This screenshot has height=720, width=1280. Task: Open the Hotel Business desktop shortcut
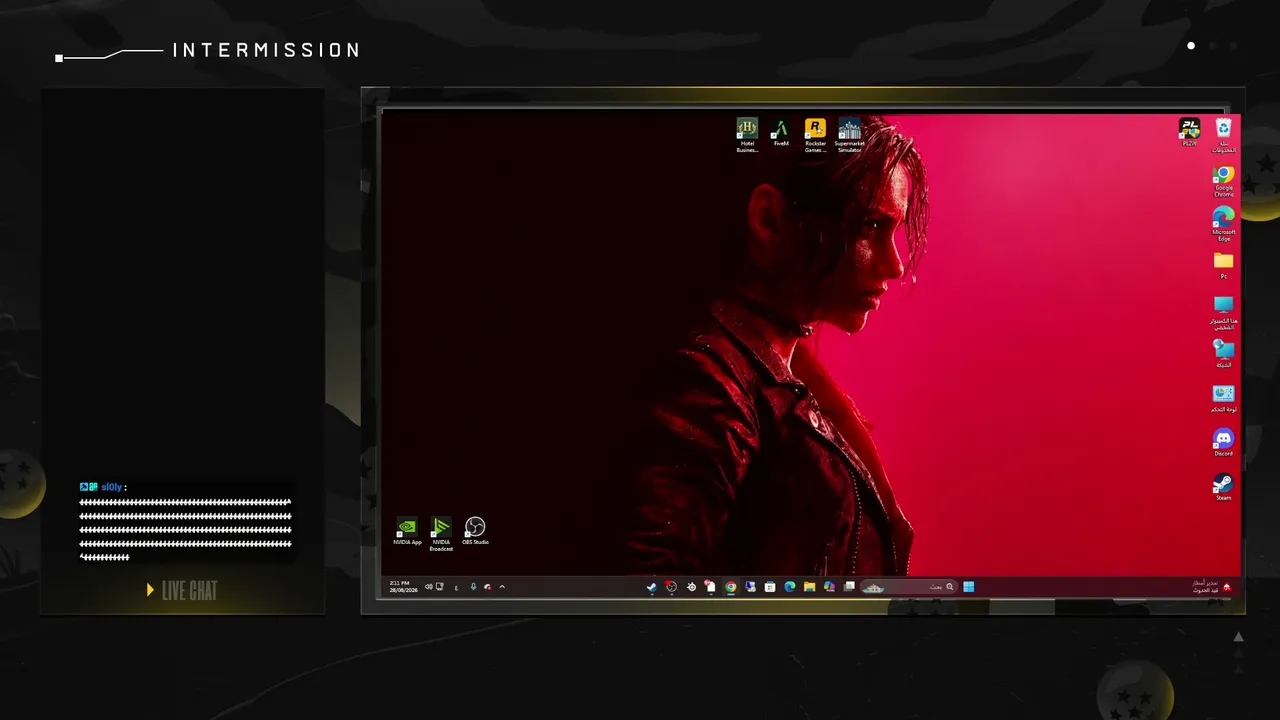747,135
